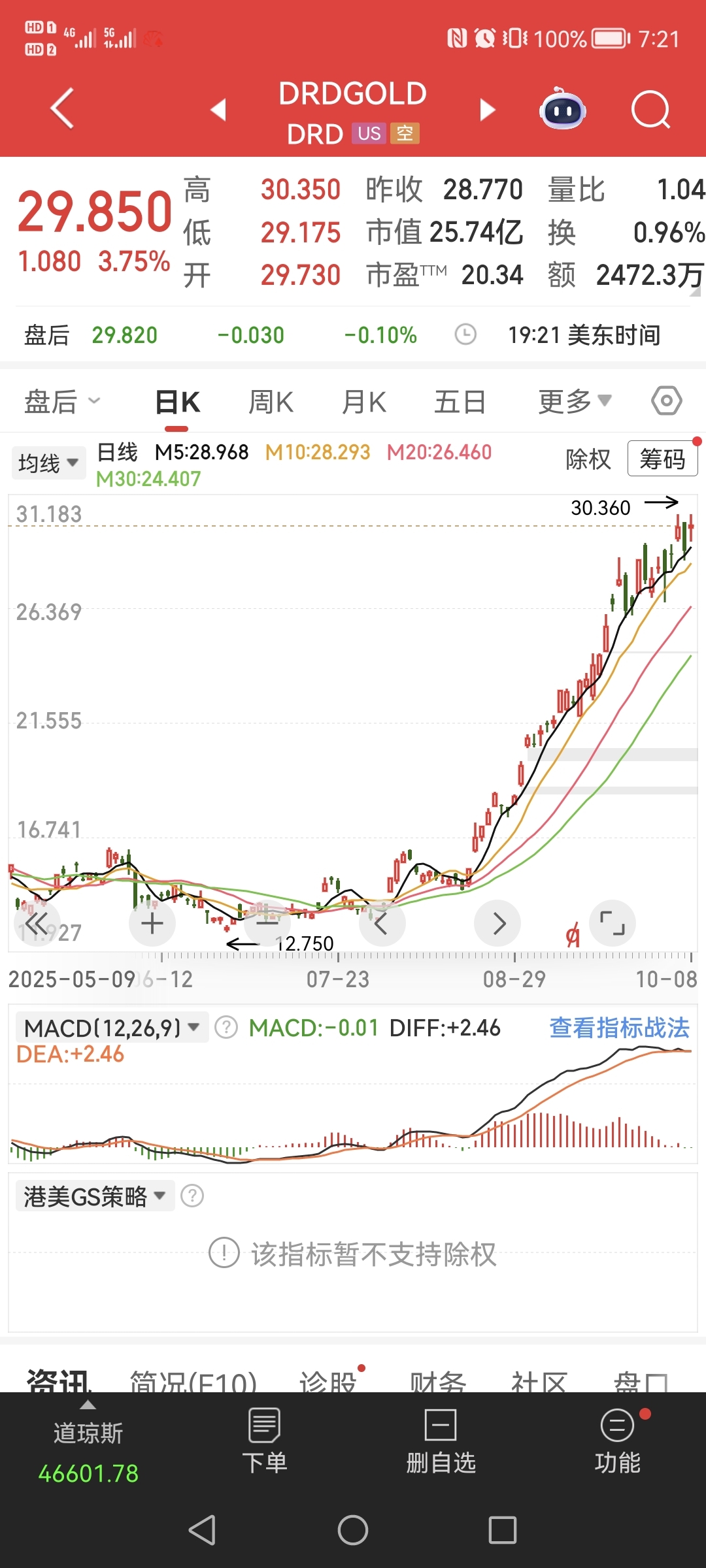Open 港美GS策略 indicator dropdown
The width and height of the screenshot is (706, 1568).
(95, 1196)
